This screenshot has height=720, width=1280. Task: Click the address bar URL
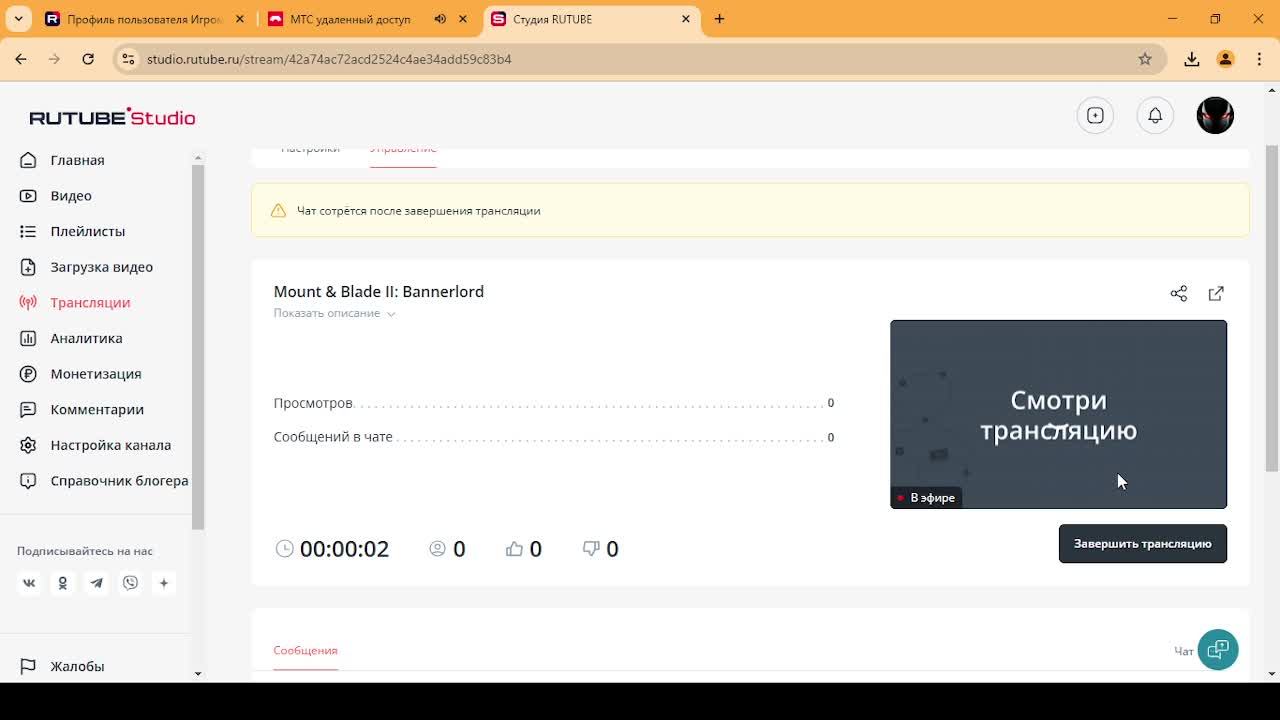[329, 59]
